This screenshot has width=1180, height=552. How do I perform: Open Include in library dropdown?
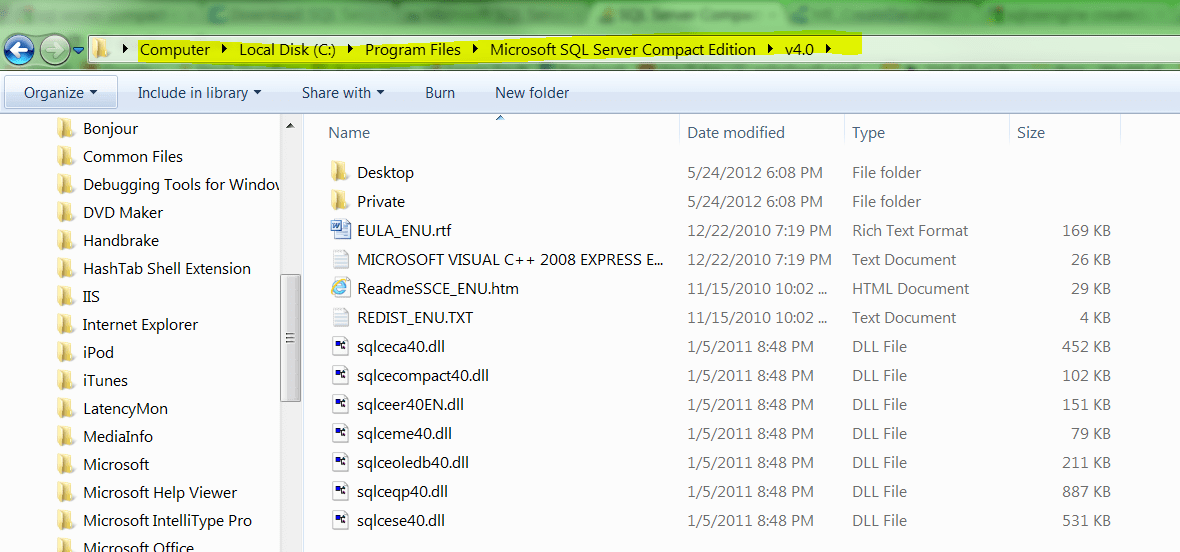[x=199, y=93]
